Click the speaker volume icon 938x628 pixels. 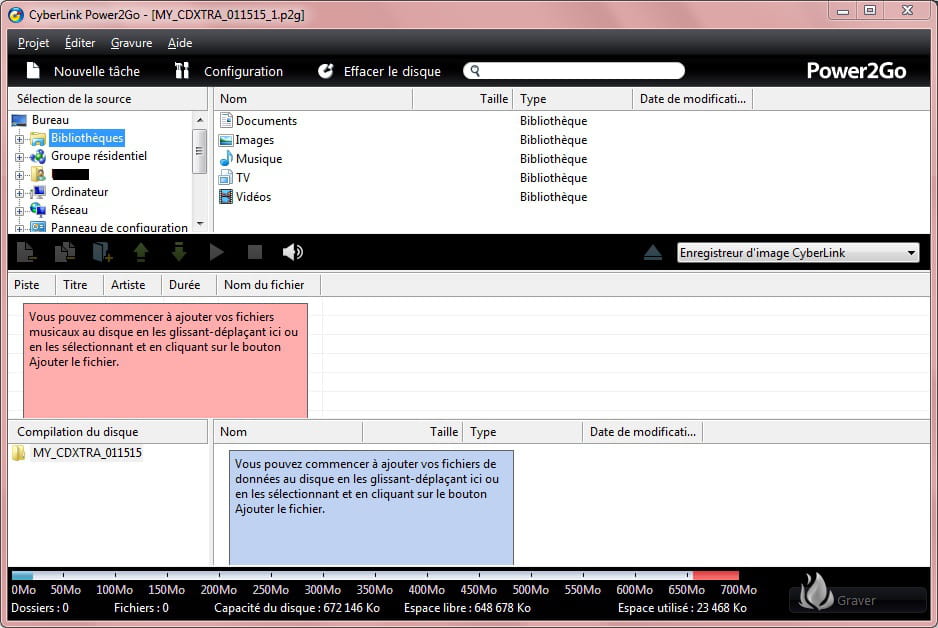292,252
